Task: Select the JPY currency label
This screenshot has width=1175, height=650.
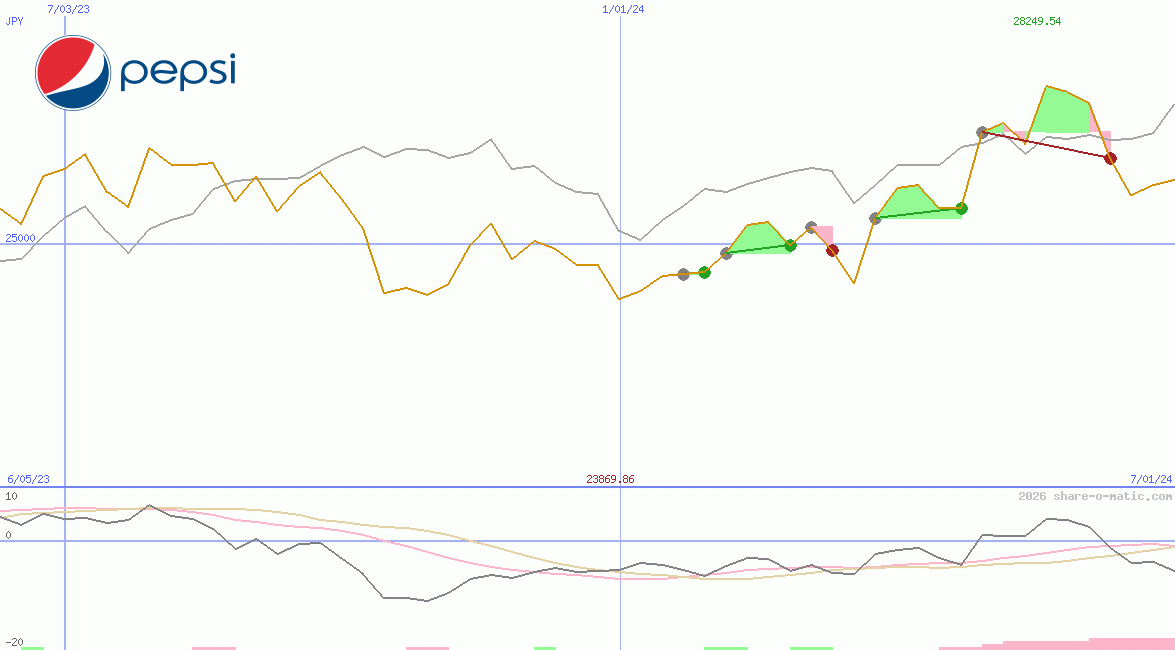Action: (14, 21)
